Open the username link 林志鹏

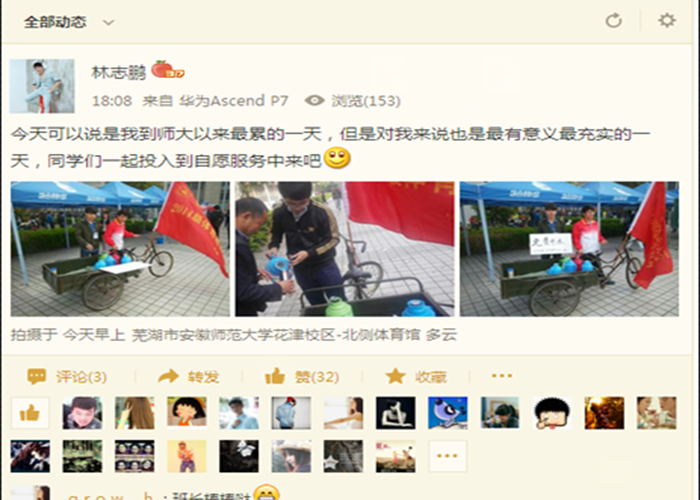point(118,72)
